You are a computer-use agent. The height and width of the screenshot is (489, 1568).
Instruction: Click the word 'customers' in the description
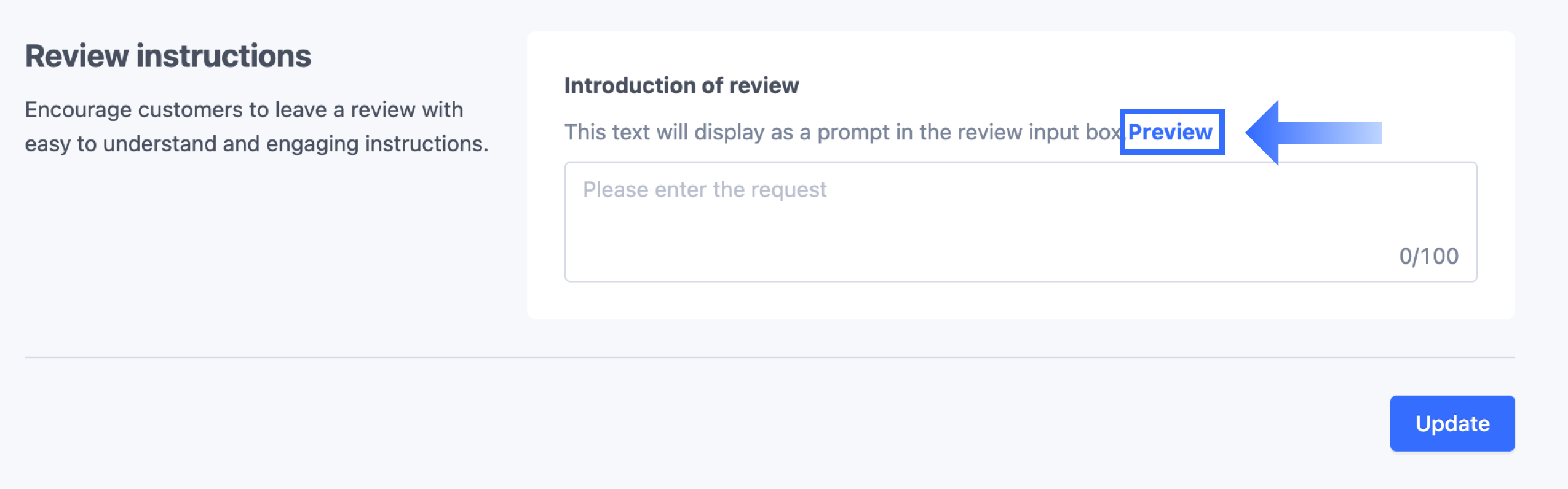[x=191, y=110]
